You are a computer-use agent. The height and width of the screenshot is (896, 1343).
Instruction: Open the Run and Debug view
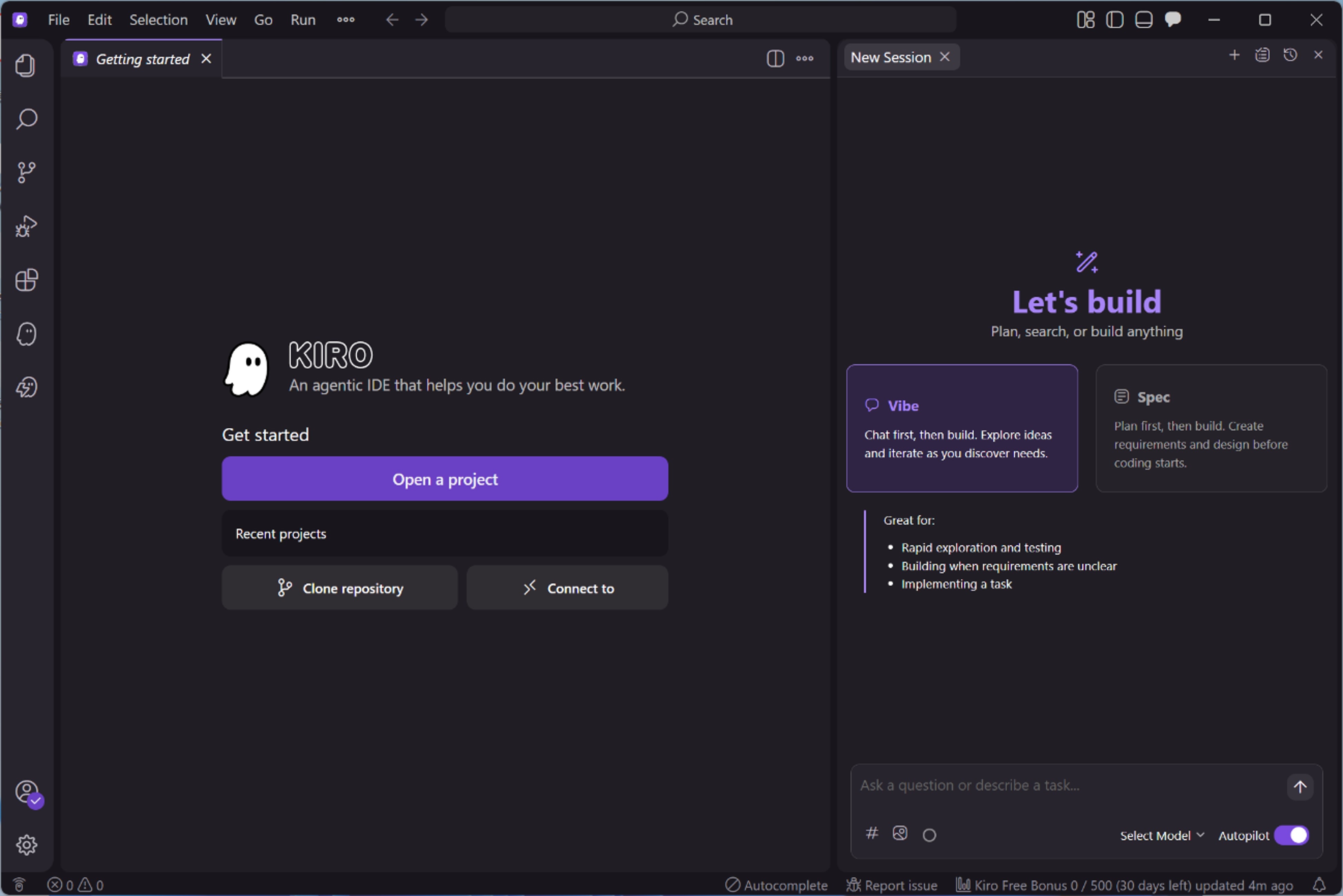26,226
